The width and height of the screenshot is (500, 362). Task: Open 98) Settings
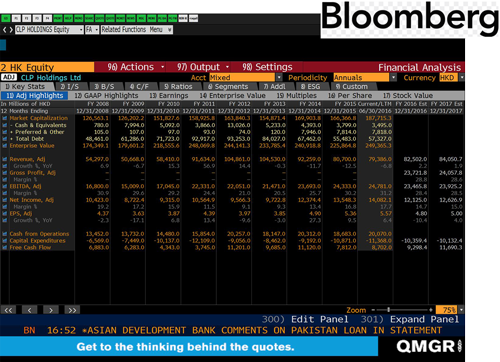[x=267, y=67]
